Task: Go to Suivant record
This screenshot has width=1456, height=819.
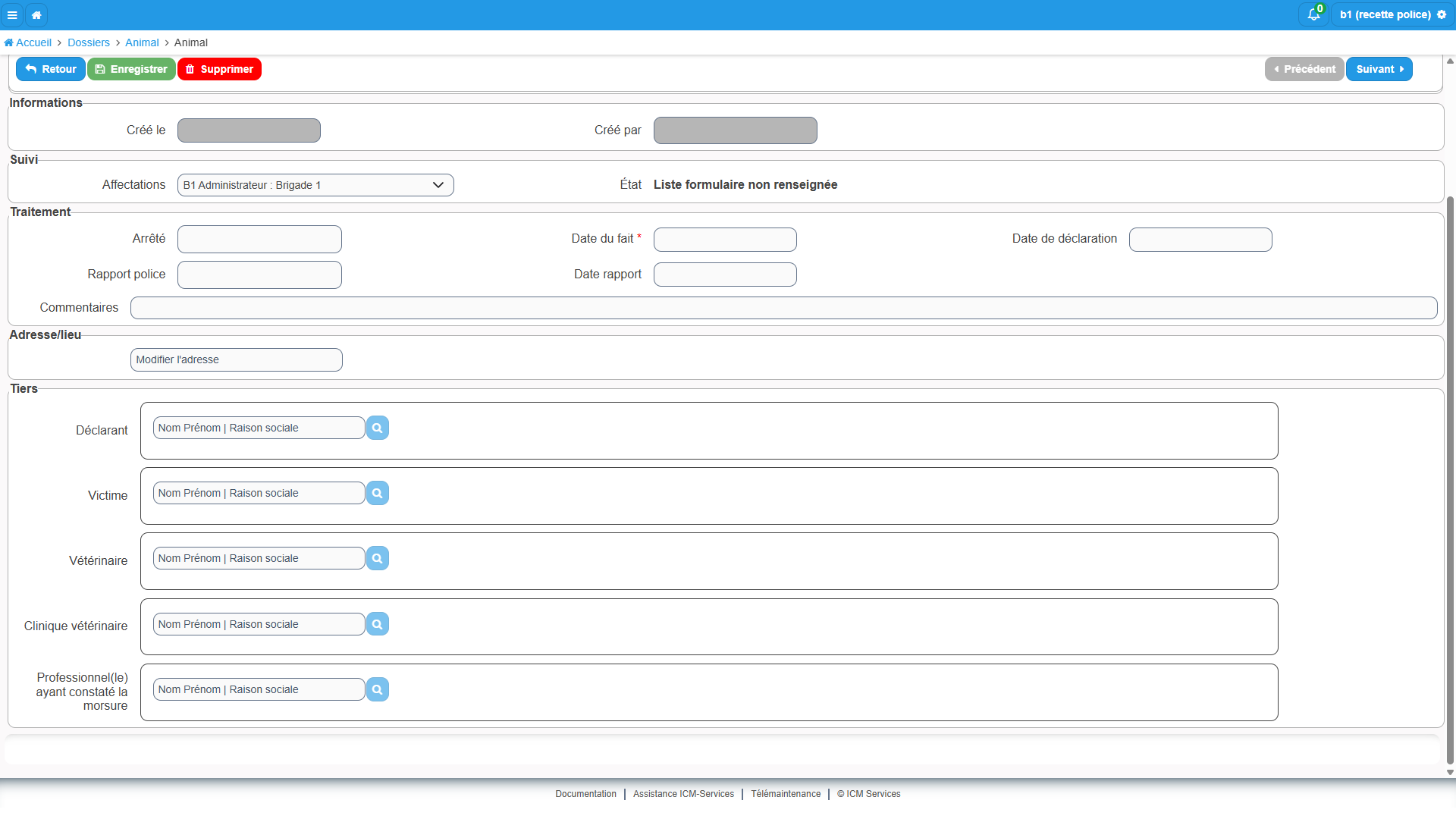Action: [x=1379, y=69]
